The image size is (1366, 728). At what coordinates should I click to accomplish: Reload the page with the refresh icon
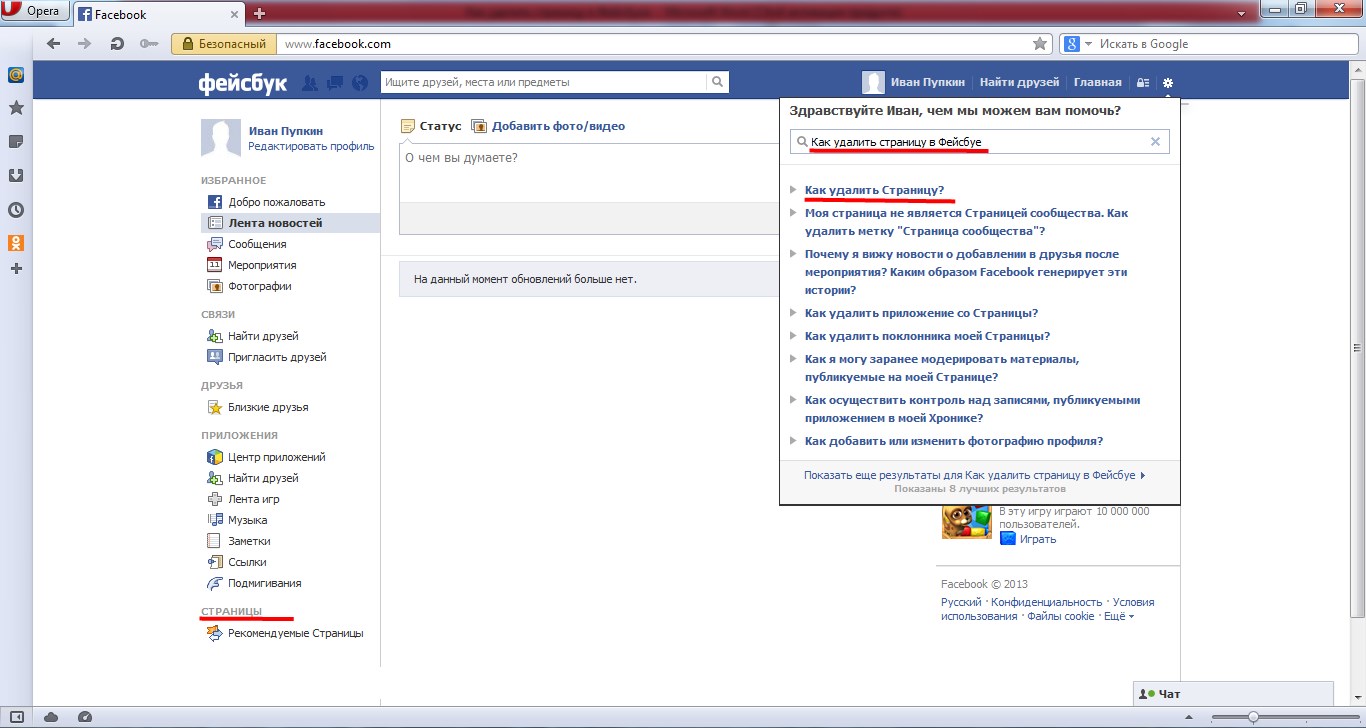click(117, 44)
